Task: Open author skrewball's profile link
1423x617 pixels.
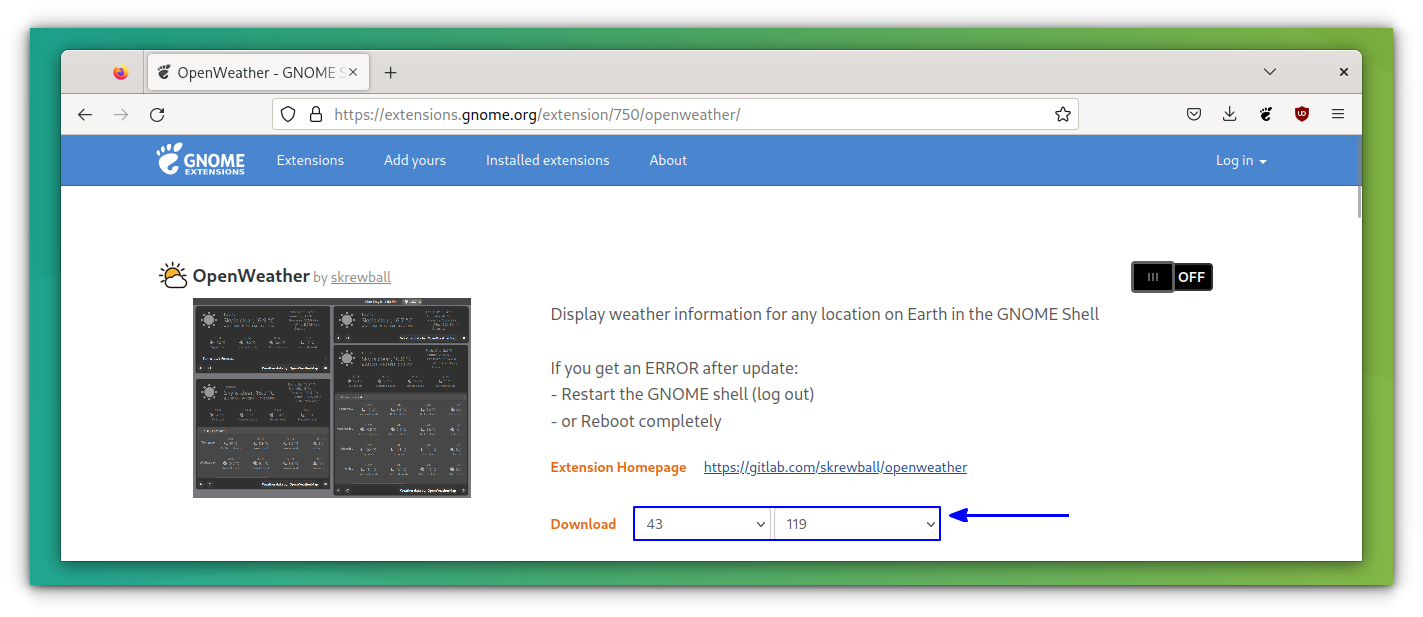Action: pos(361,277)
